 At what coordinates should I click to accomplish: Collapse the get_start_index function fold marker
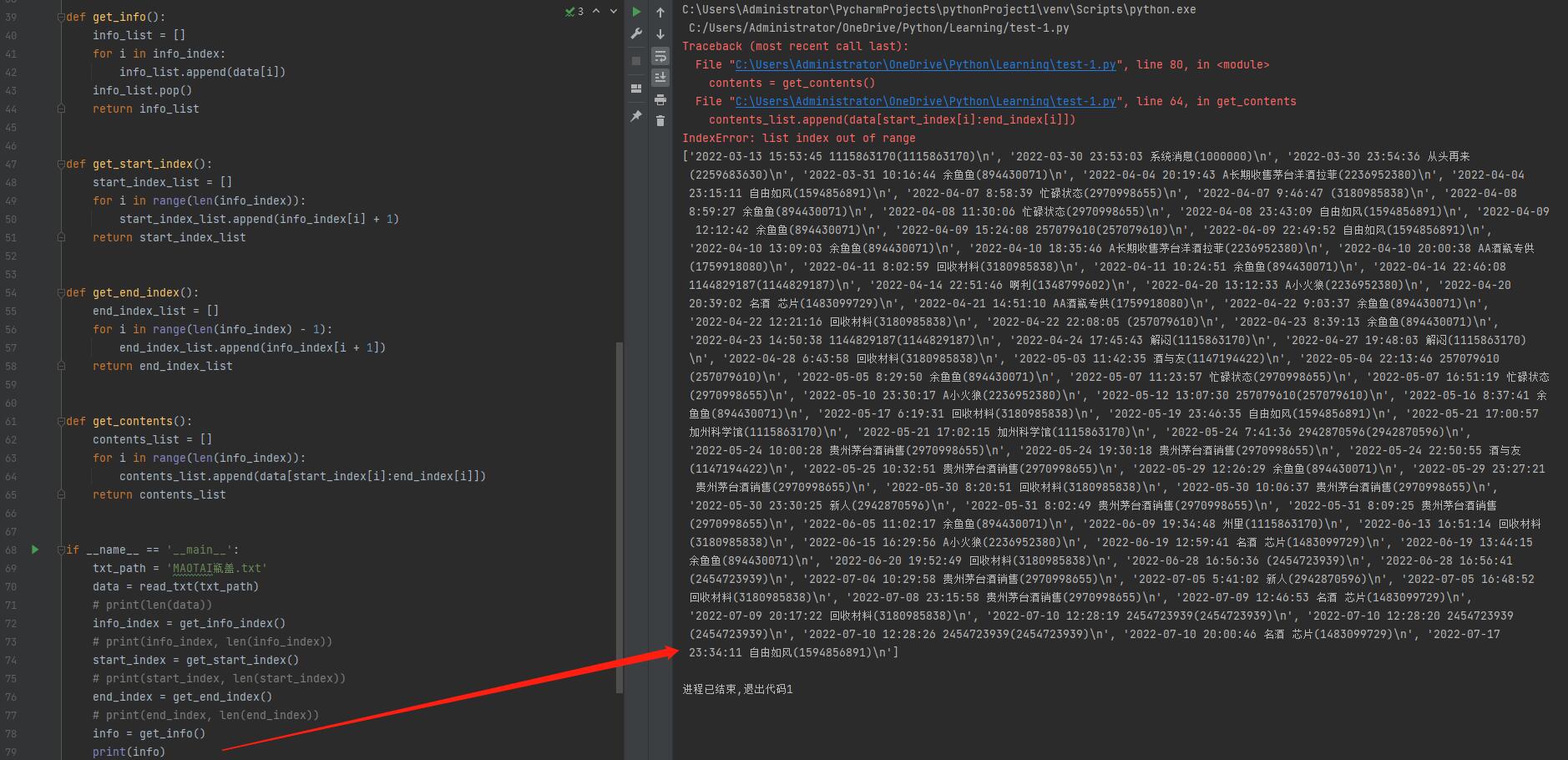62,164
